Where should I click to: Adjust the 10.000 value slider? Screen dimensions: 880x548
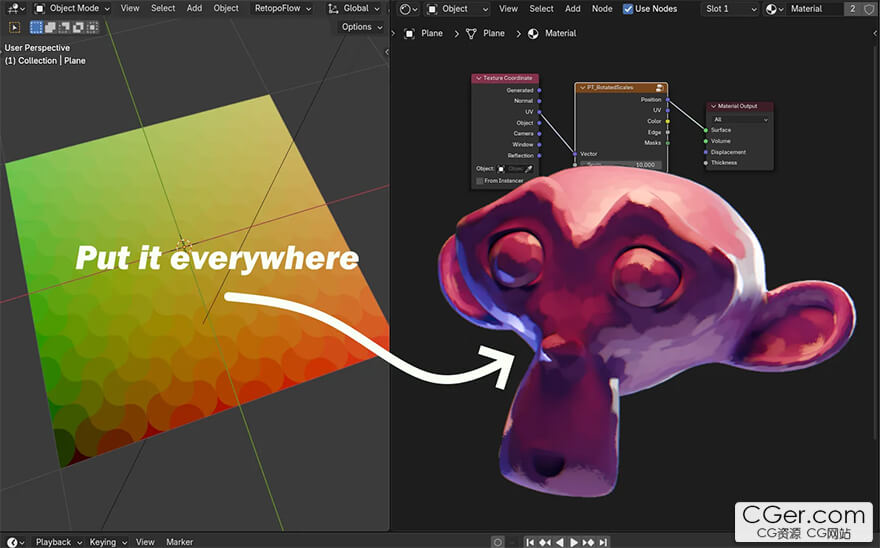[x=620, y=165]
